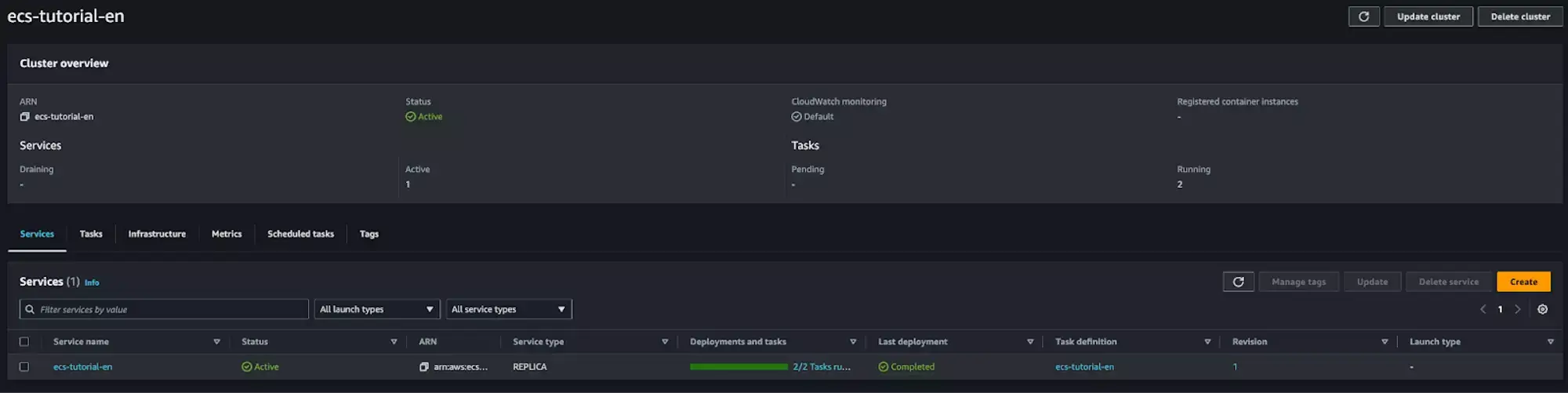
Task: Select all services with header checkbox
Action: pyautogui.click(x=24, y=342)
